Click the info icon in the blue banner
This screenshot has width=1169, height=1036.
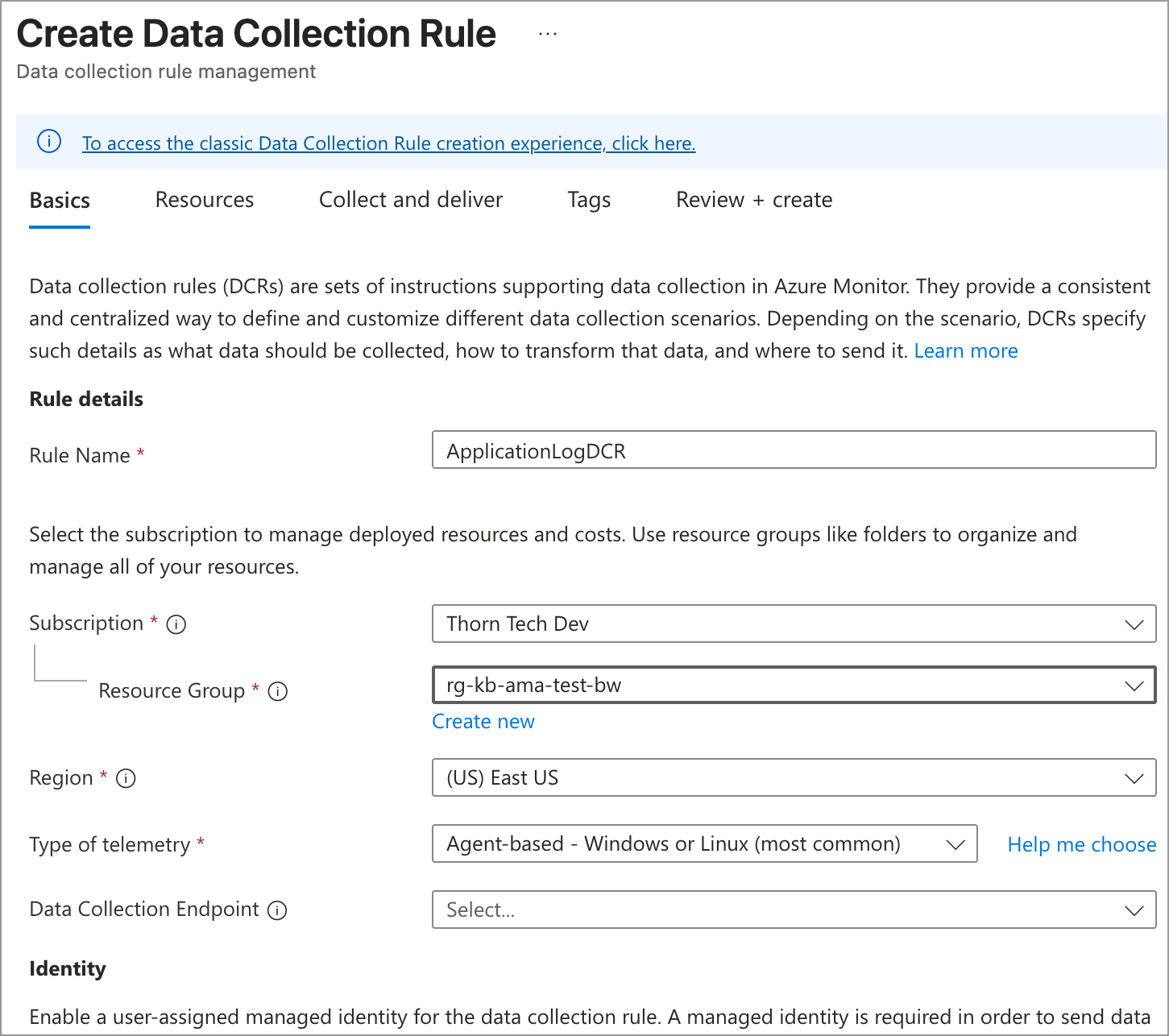tap(49, 142)
